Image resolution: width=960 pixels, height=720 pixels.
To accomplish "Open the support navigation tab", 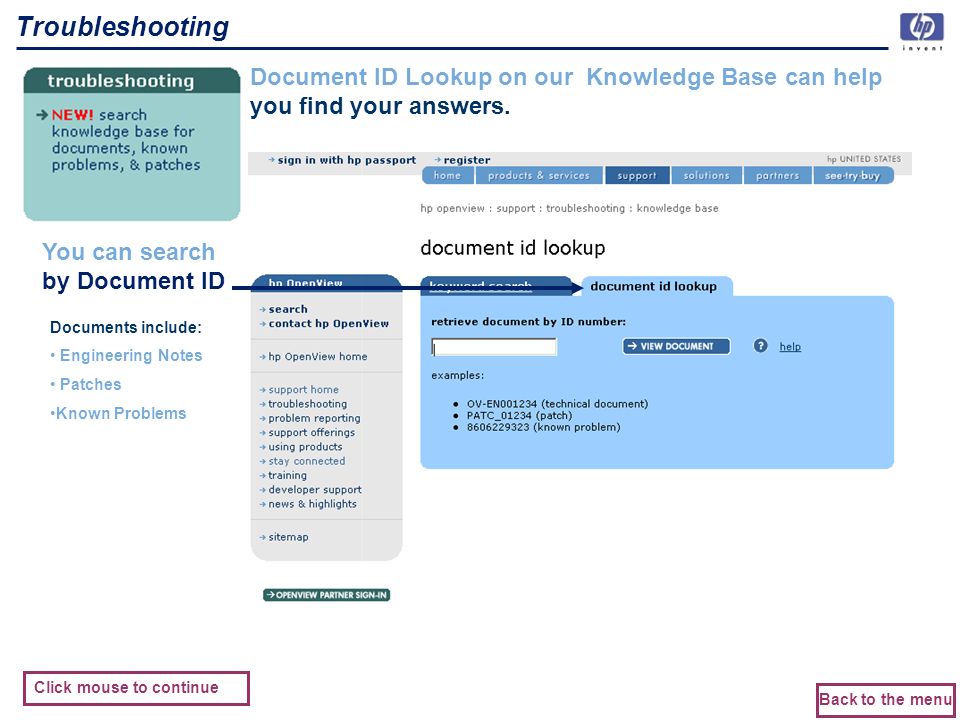I will (x=637, y=176).
